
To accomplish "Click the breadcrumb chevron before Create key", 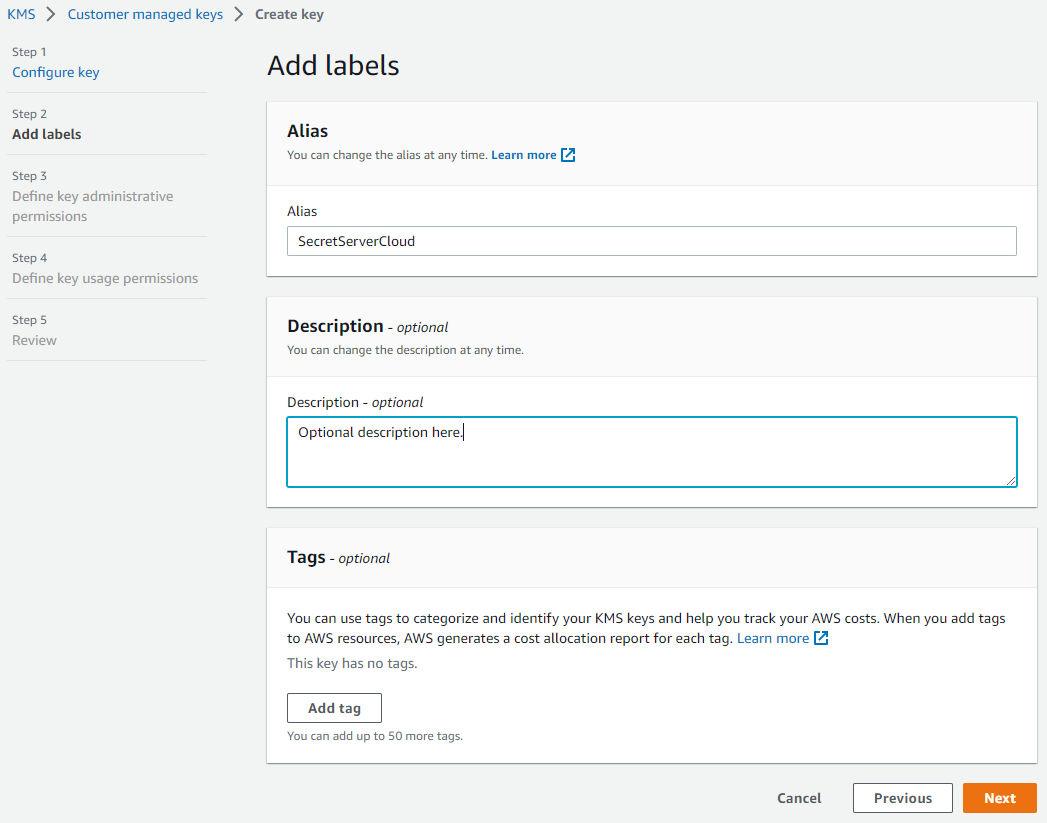I will pos(239,14).
